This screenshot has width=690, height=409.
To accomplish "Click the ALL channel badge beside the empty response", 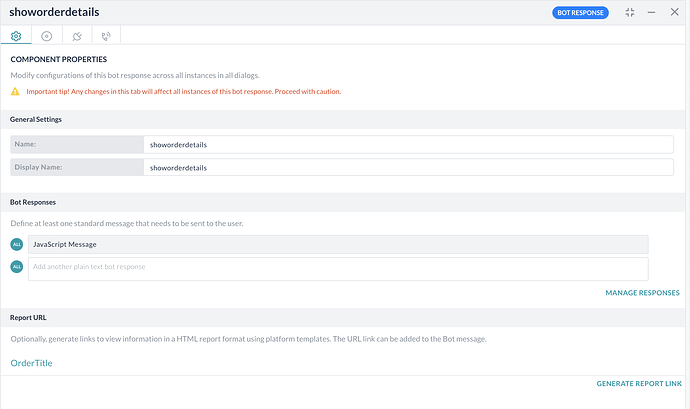I will [17, 267].
